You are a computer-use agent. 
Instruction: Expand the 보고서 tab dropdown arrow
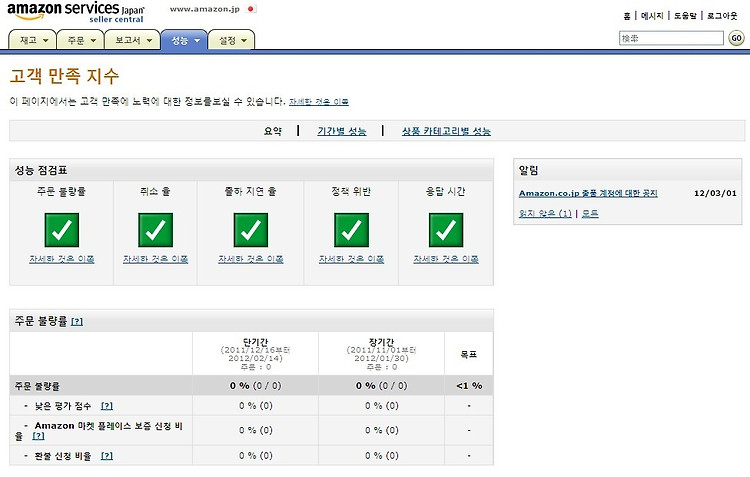point(149,41)
